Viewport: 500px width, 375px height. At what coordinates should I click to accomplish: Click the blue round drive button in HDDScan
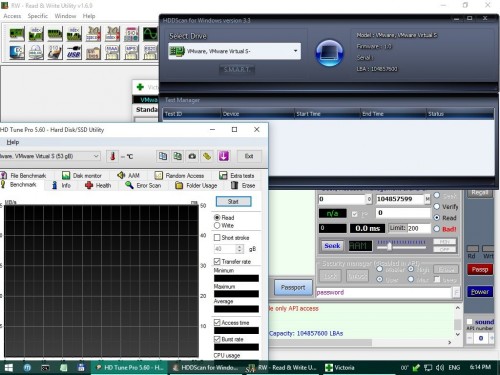click(329, 53)
